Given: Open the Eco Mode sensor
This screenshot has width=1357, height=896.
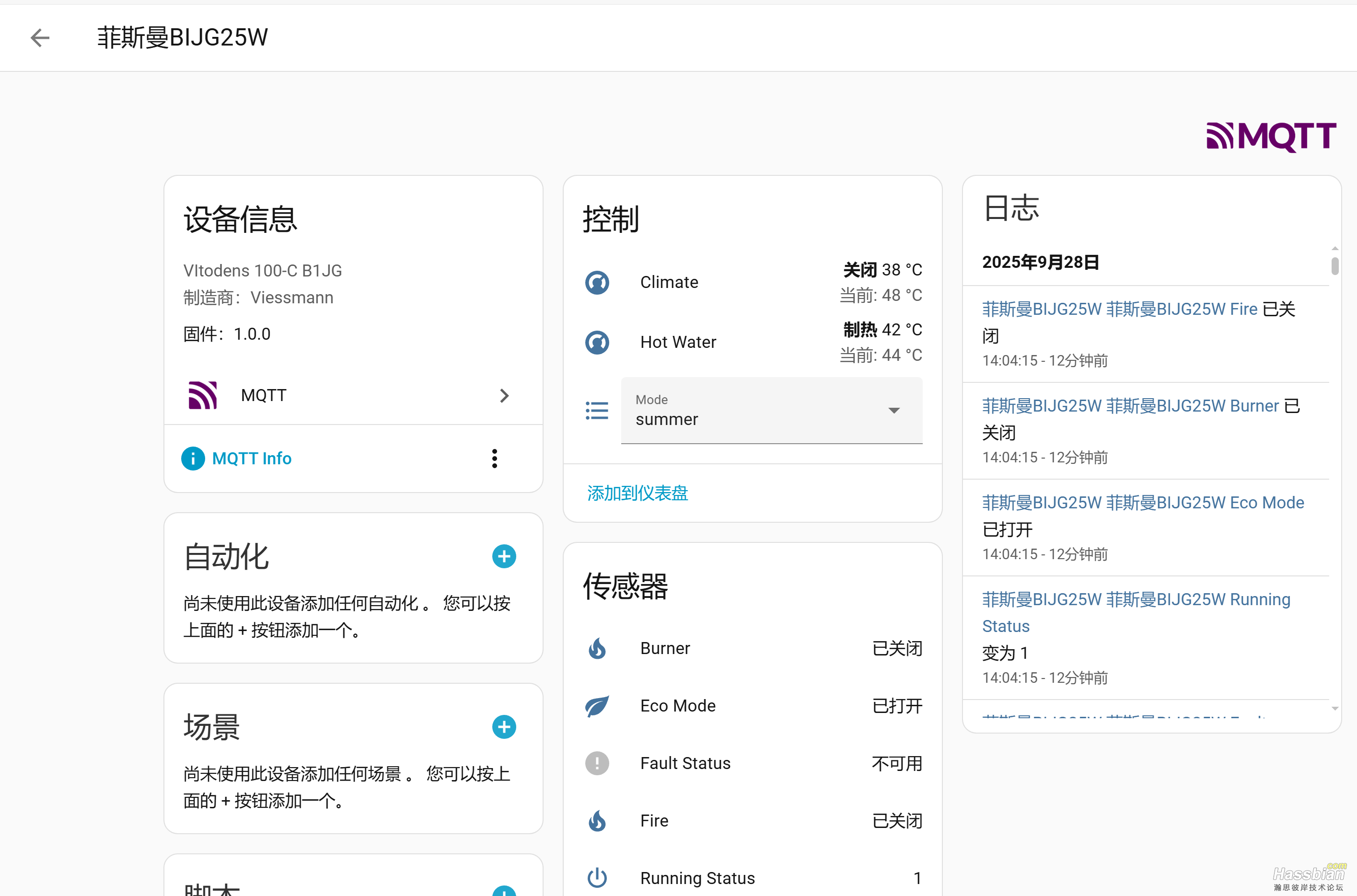Looking at the screenshot, I should coord(753,706).
